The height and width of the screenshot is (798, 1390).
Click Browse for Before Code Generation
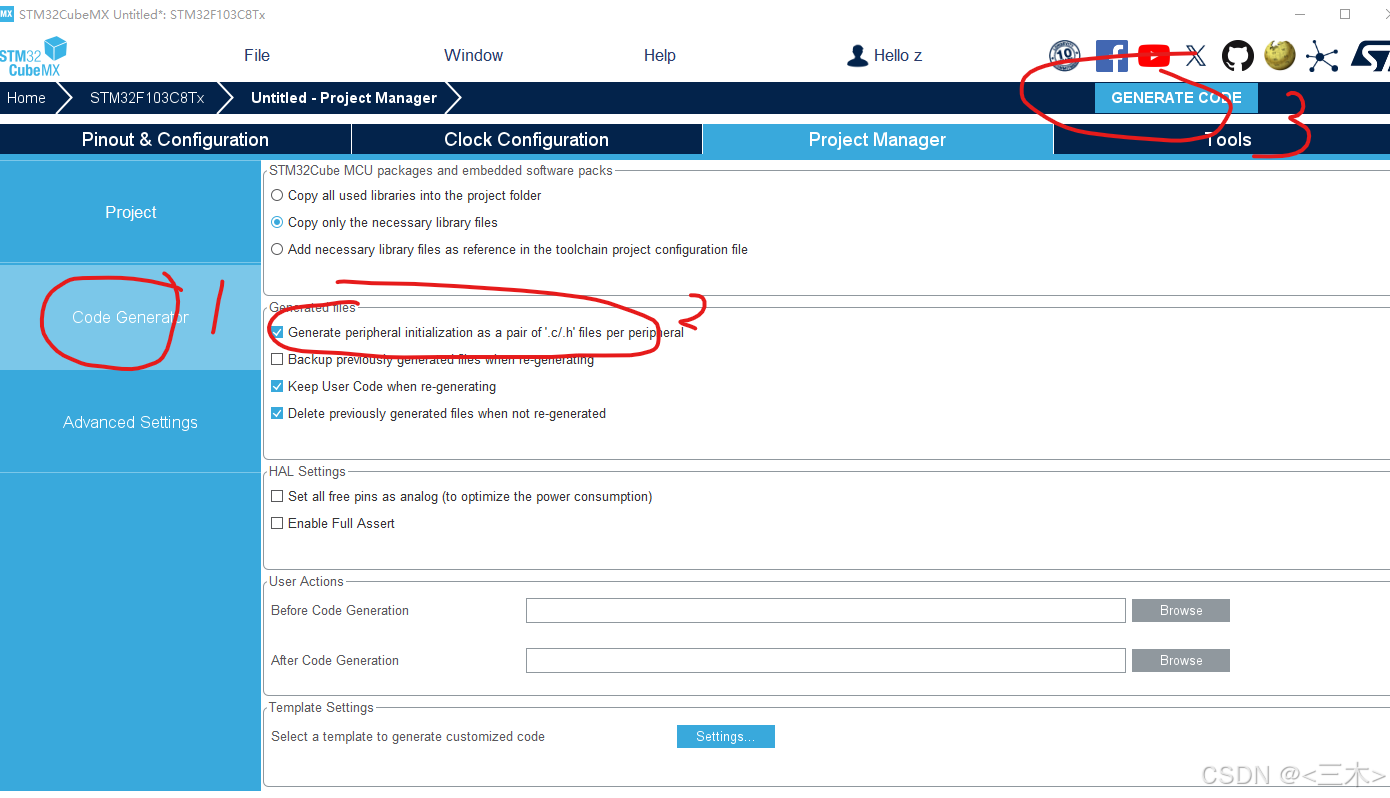point(1181,610)
